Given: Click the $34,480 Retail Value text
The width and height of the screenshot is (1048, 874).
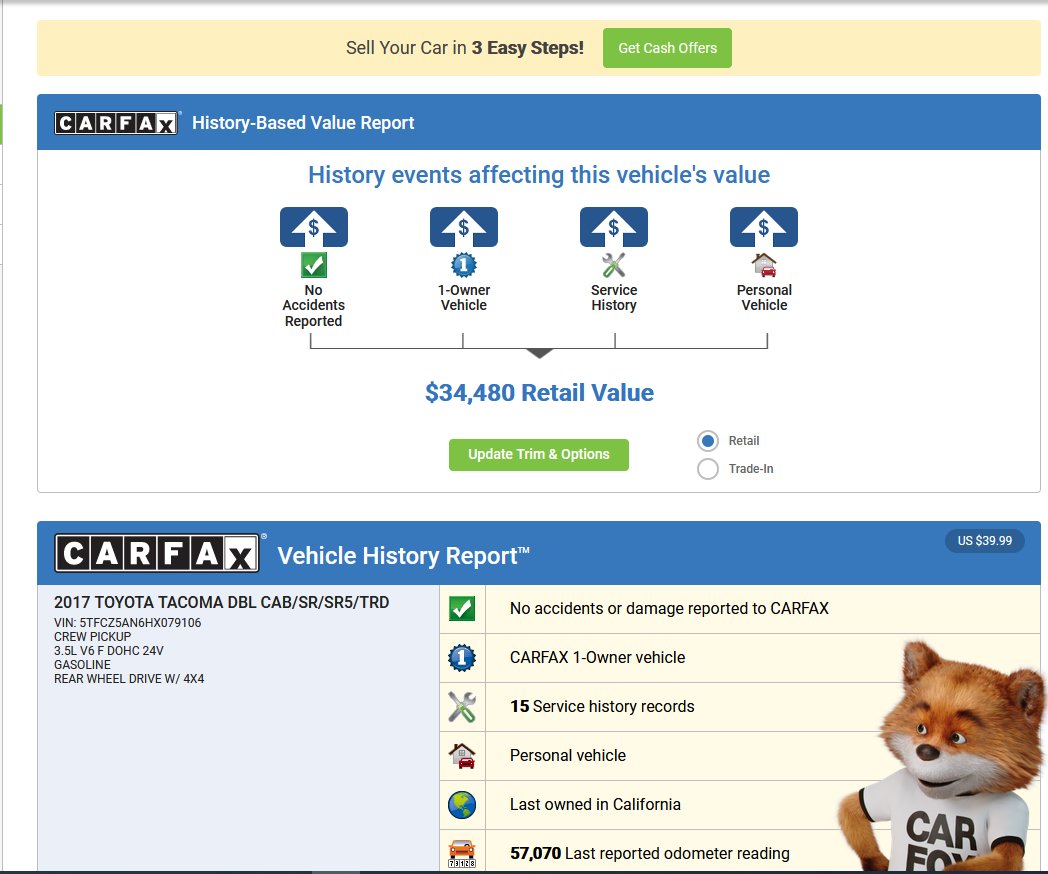Looking at the screenshot, I should (x=539, y=393).
